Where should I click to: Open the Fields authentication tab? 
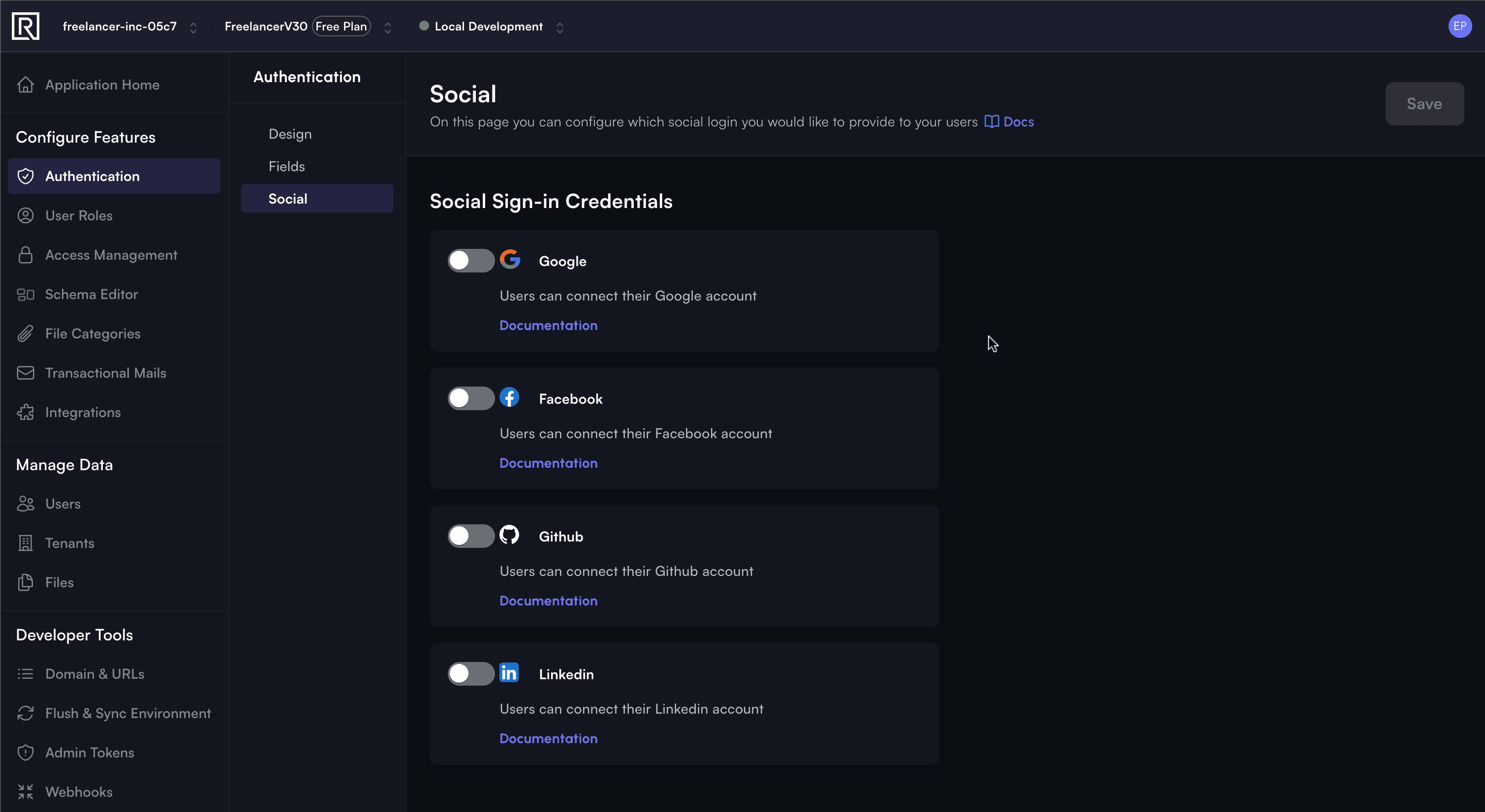pos(317,166)
